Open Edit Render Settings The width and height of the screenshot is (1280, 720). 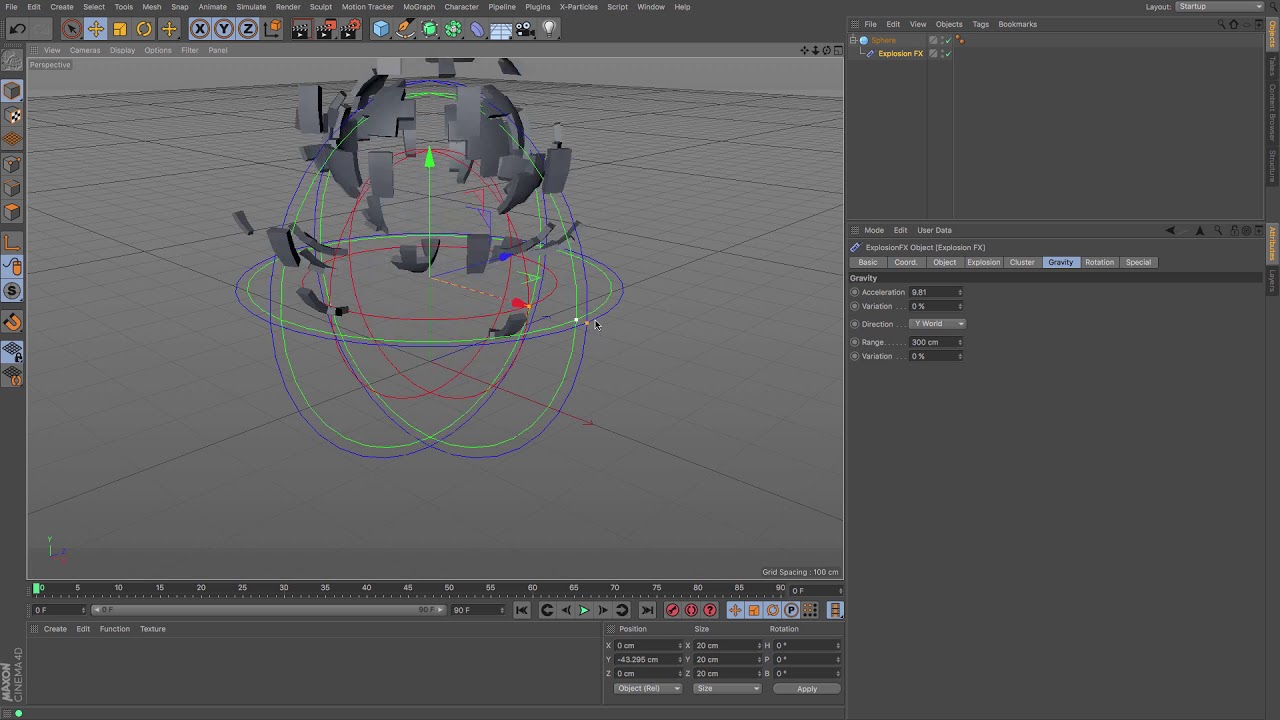click(350, 29)
